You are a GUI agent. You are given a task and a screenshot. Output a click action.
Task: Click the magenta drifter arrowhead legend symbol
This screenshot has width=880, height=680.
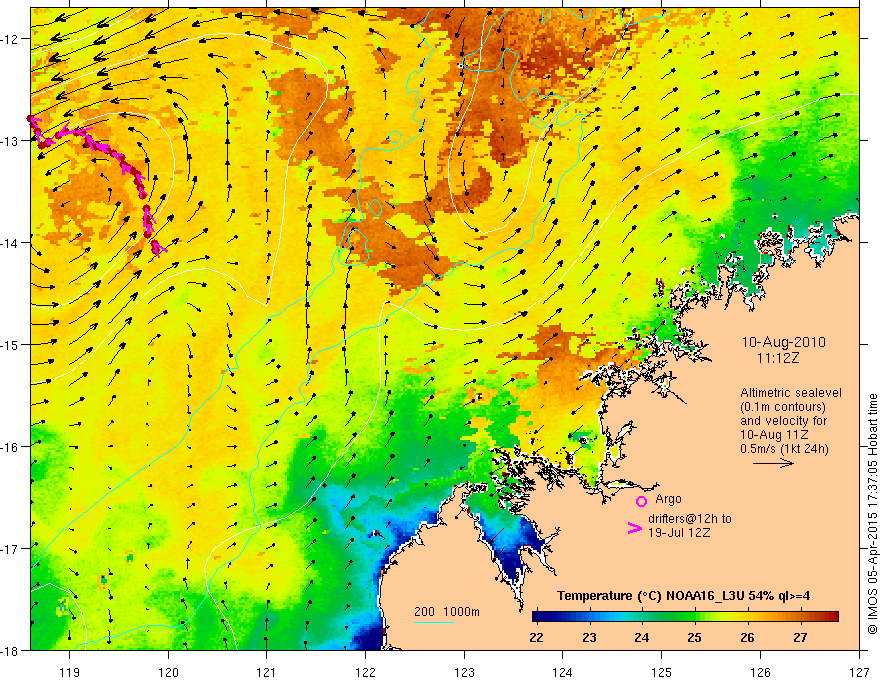pyautogui.click(x=635, y=528)
